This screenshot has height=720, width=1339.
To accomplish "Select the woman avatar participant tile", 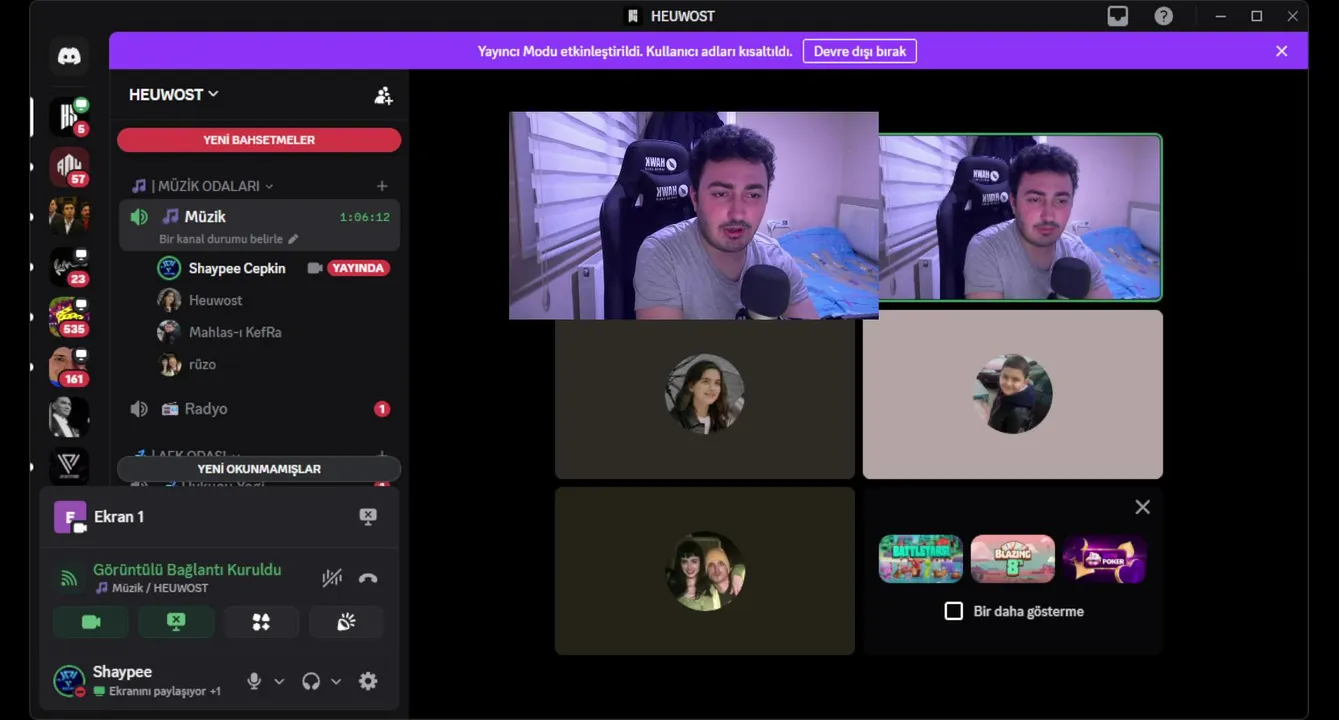I will click(x=705, y=395).
